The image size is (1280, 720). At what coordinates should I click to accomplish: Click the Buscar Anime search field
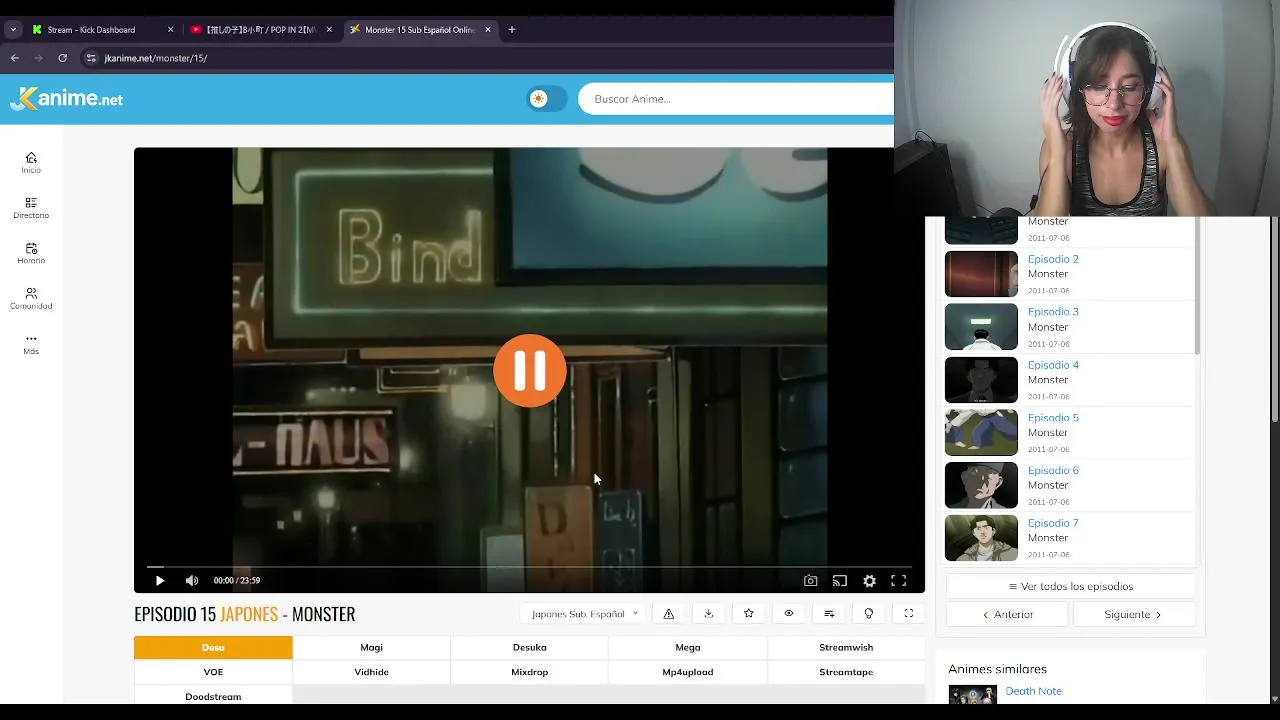click(x=738, y=99)
